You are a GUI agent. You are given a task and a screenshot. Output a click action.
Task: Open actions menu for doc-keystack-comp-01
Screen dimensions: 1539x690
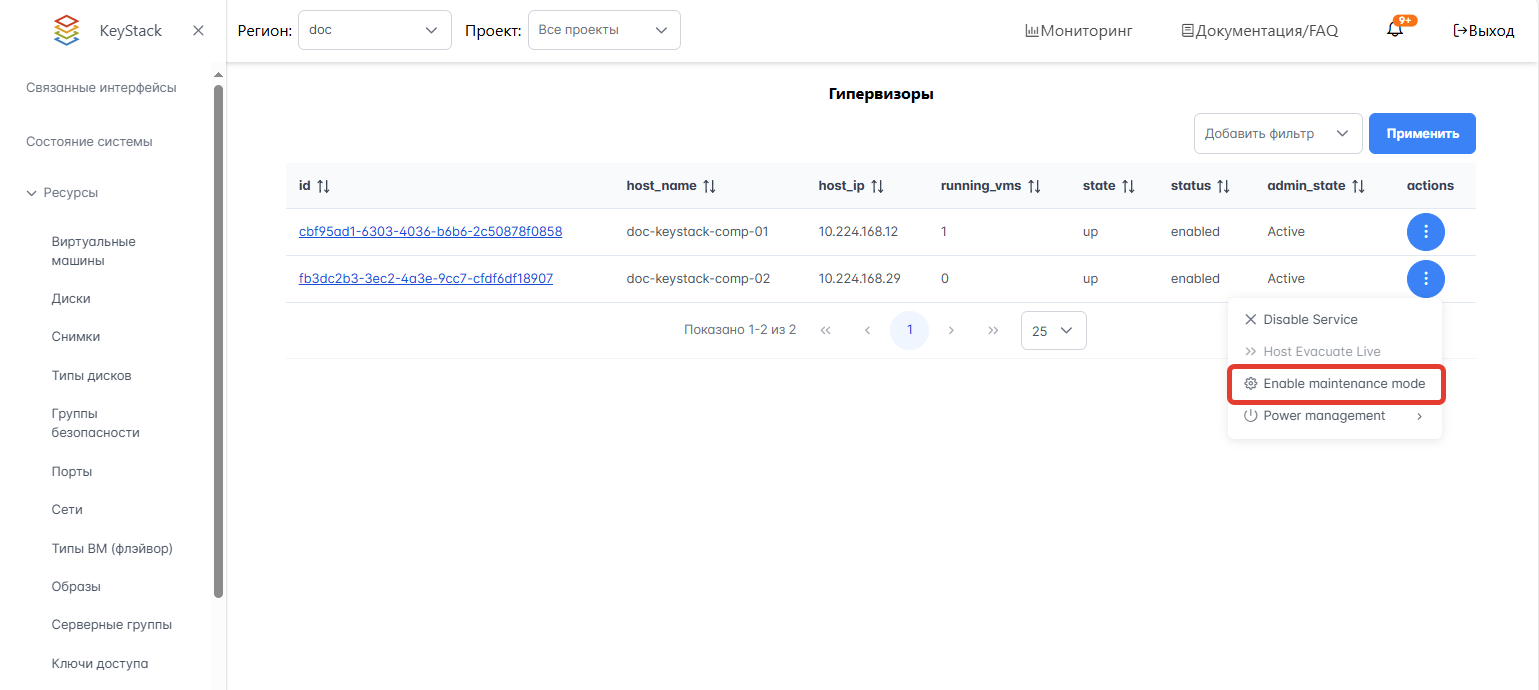pyautogui.click(x=1425, y=232)
